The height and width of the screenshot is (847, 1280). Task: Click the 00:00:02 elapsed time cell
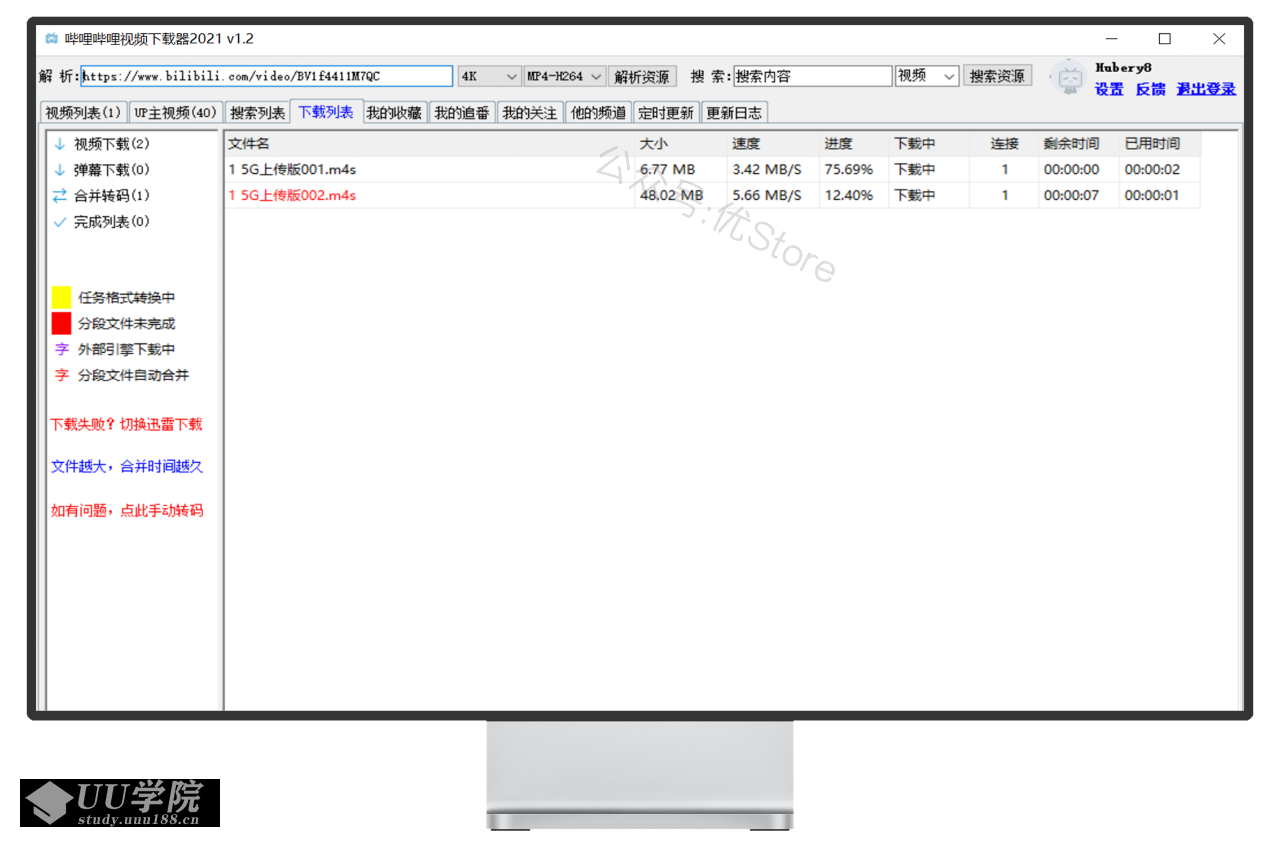1152,170
